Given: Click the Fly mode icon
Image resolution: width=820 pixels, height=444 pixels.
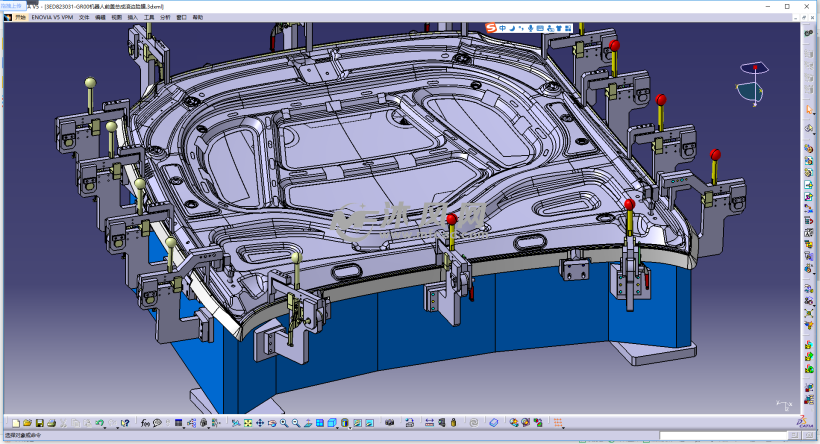Looking at the screenshot, I should click(236, 423).
